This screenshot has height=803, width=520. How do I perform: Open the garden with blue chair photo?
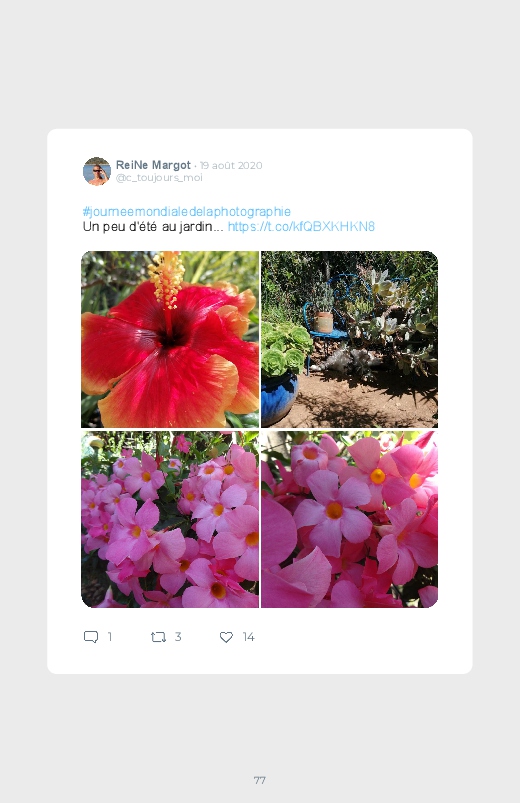(349, 339)
